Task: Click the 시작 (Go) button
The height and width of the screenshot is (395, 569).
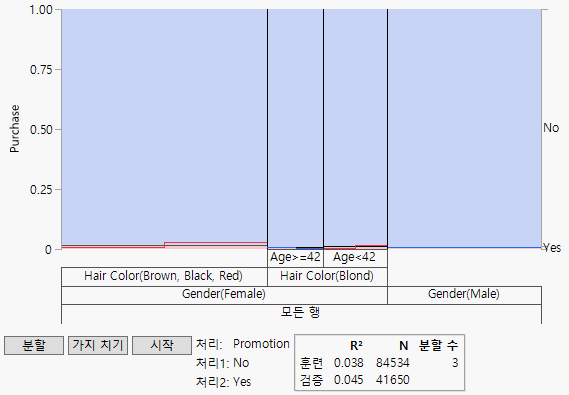Action: tap(162, 345)
